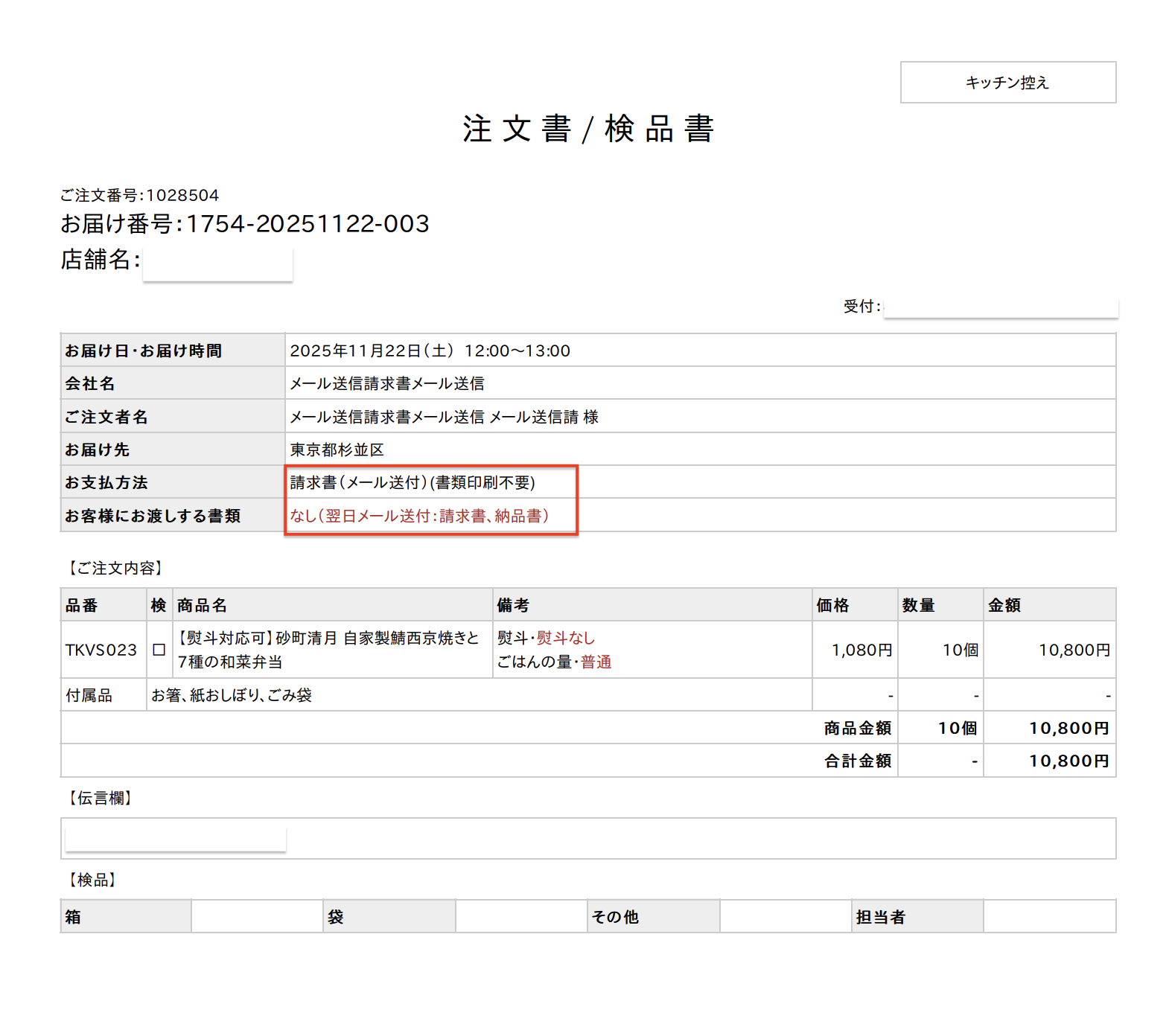This screenshot has width=1169, height=1036.
Task: Click the 金額 column header
Action: coord(1050,605)
